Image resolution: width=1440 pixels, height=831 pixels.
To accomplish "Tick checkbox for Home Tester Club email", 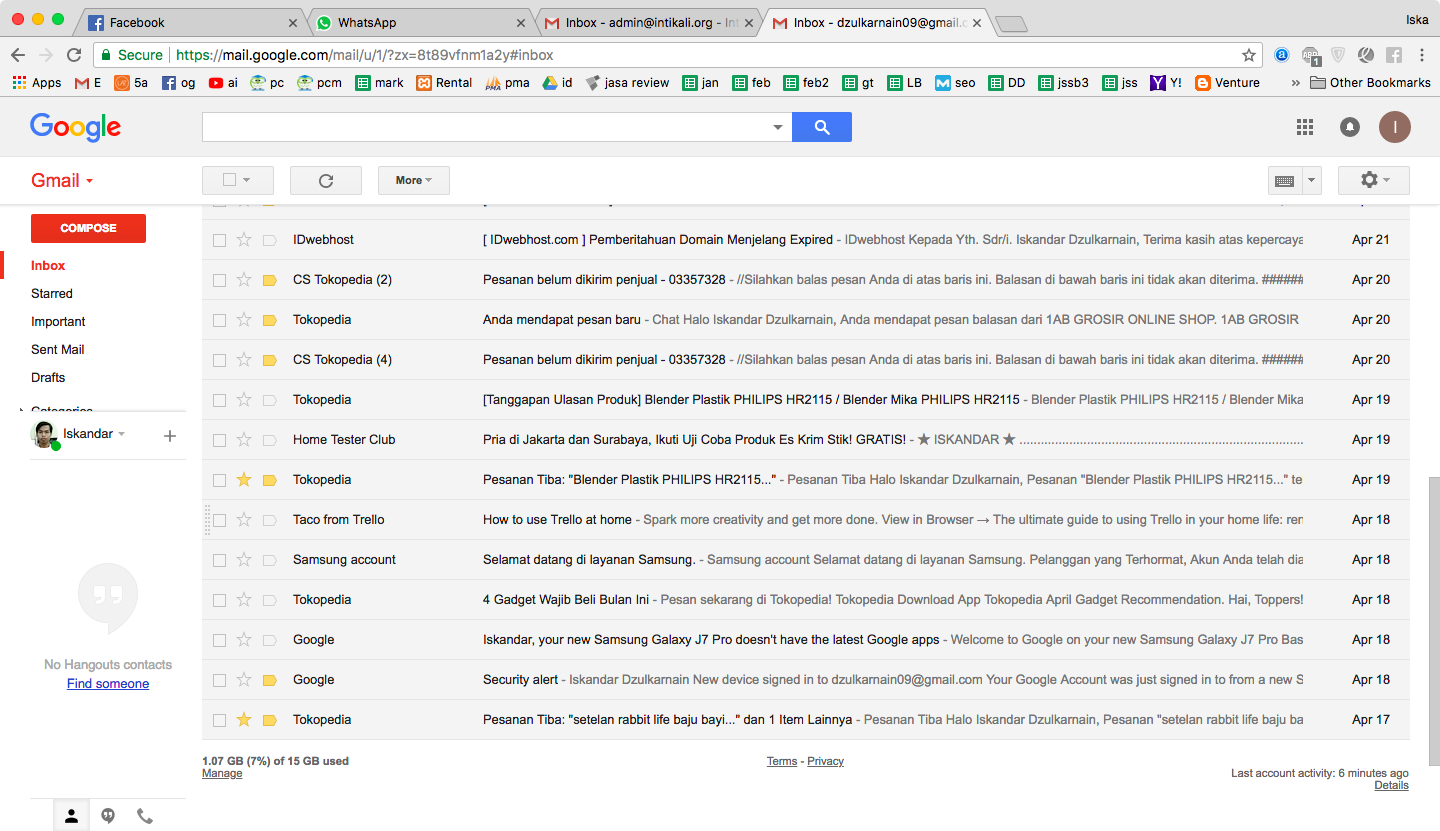I will tap(219, 440).
